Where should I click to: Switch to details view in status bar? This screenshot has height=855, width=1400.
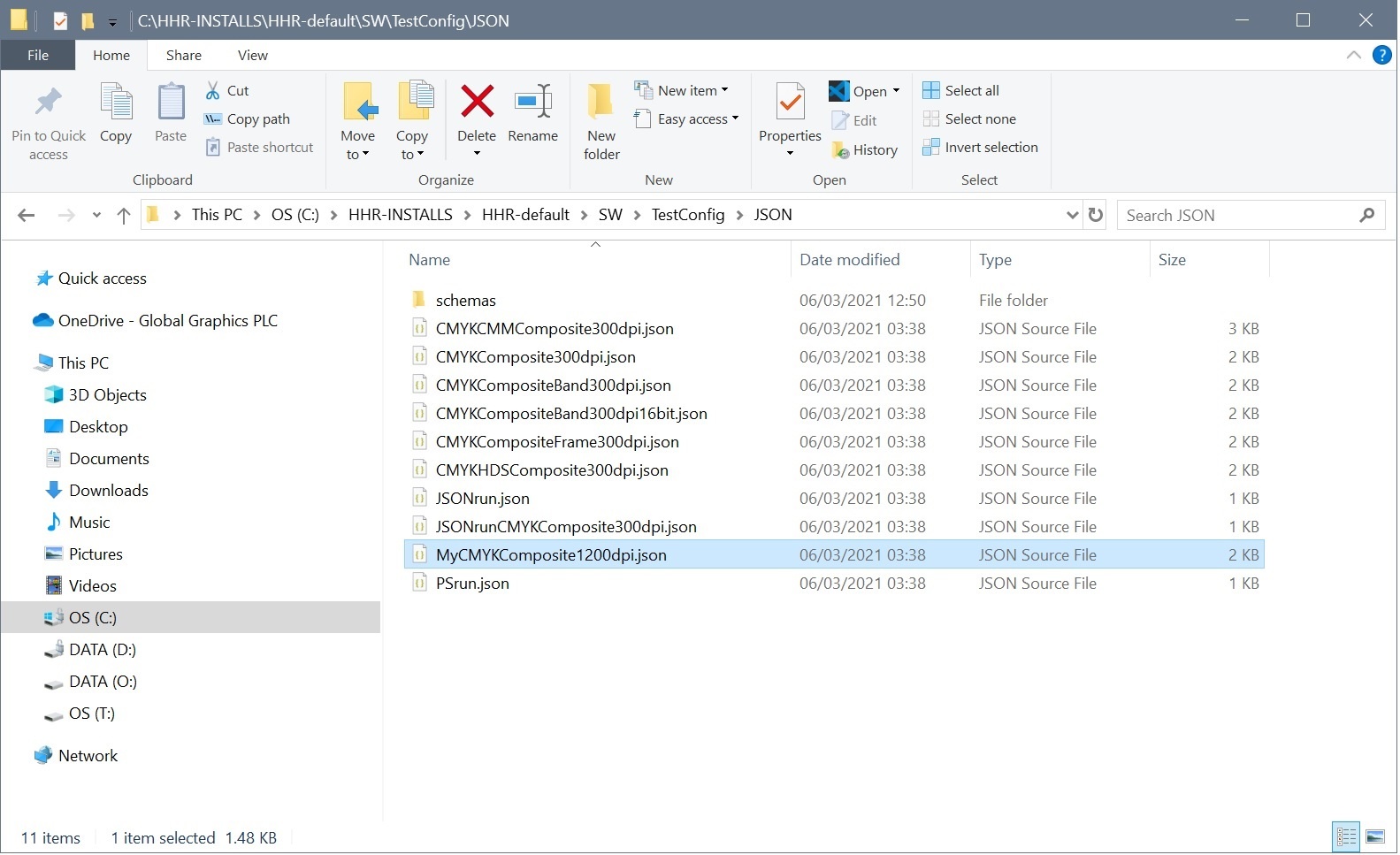pos(1346,836)
